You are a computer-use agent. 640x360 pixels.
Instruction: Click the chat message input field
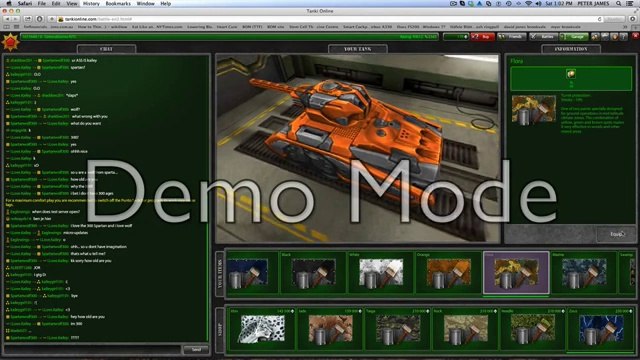point(92,349)
